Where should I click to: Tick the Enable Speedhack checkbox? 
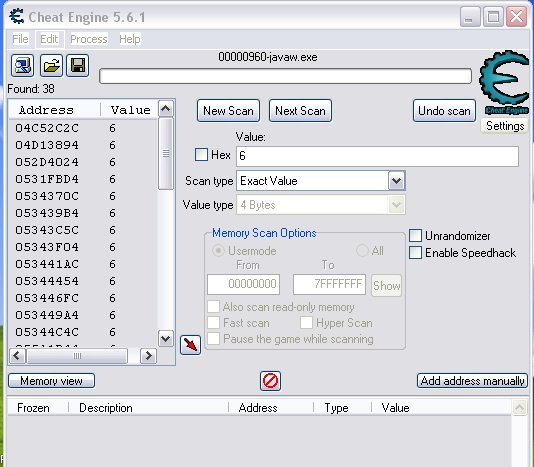pos(415,253)
